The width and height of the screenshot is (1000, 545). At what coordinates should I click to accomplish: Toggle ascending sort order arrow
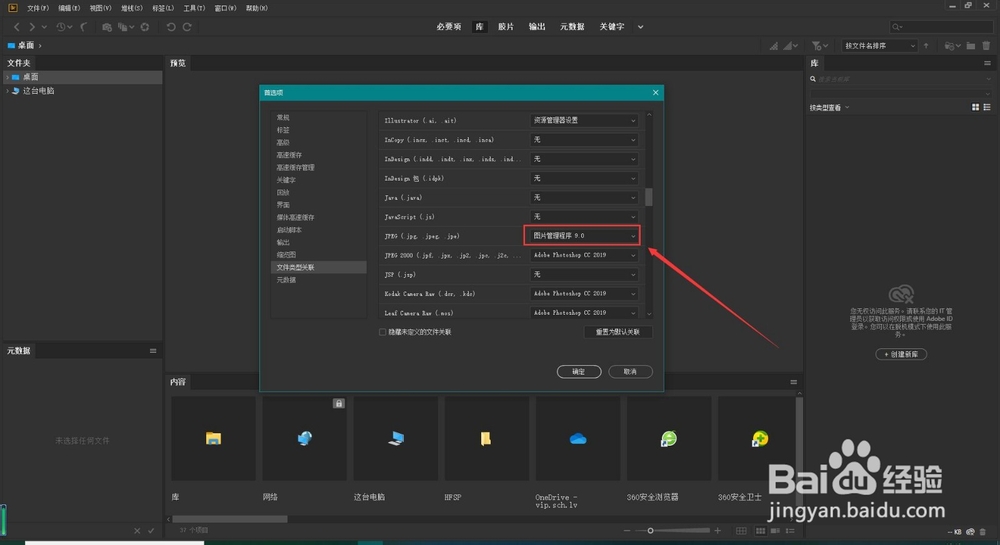click(926, 46)
